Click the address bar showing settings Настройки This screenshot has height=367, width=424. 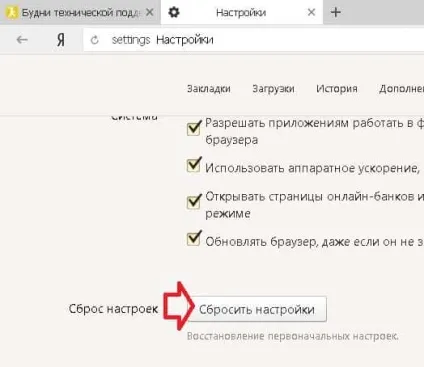click(253, 40)
